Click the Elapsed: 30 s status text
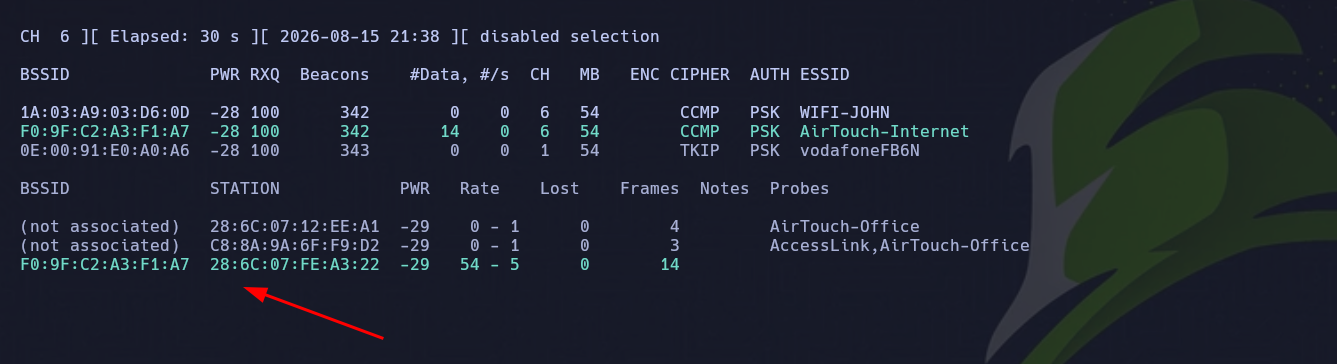The width and height of the screenshot is (1337, 364). tap(154, 36)
